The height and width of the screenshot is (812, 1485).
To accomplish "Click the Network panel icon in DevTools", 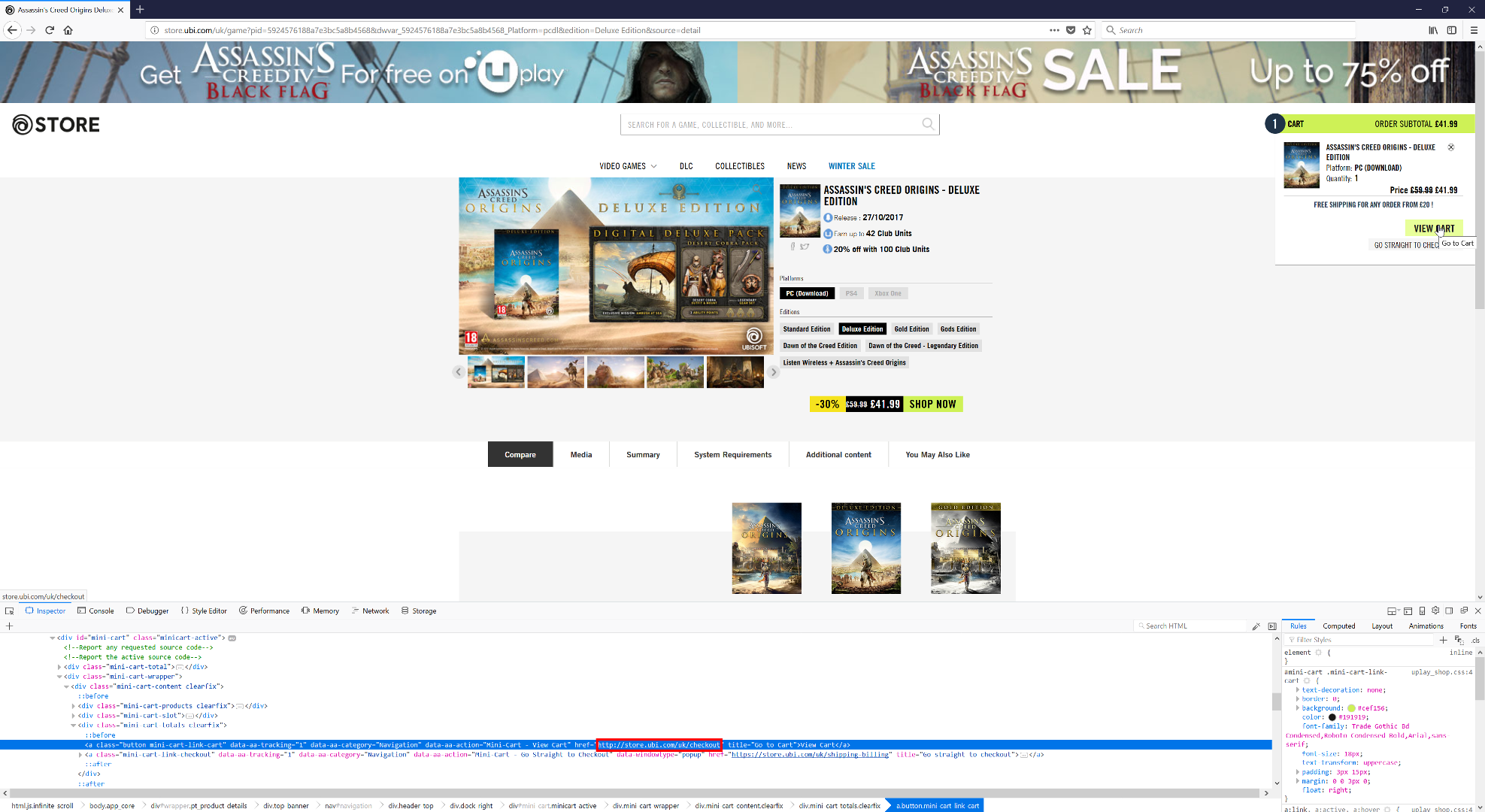I will coord(372,610).
